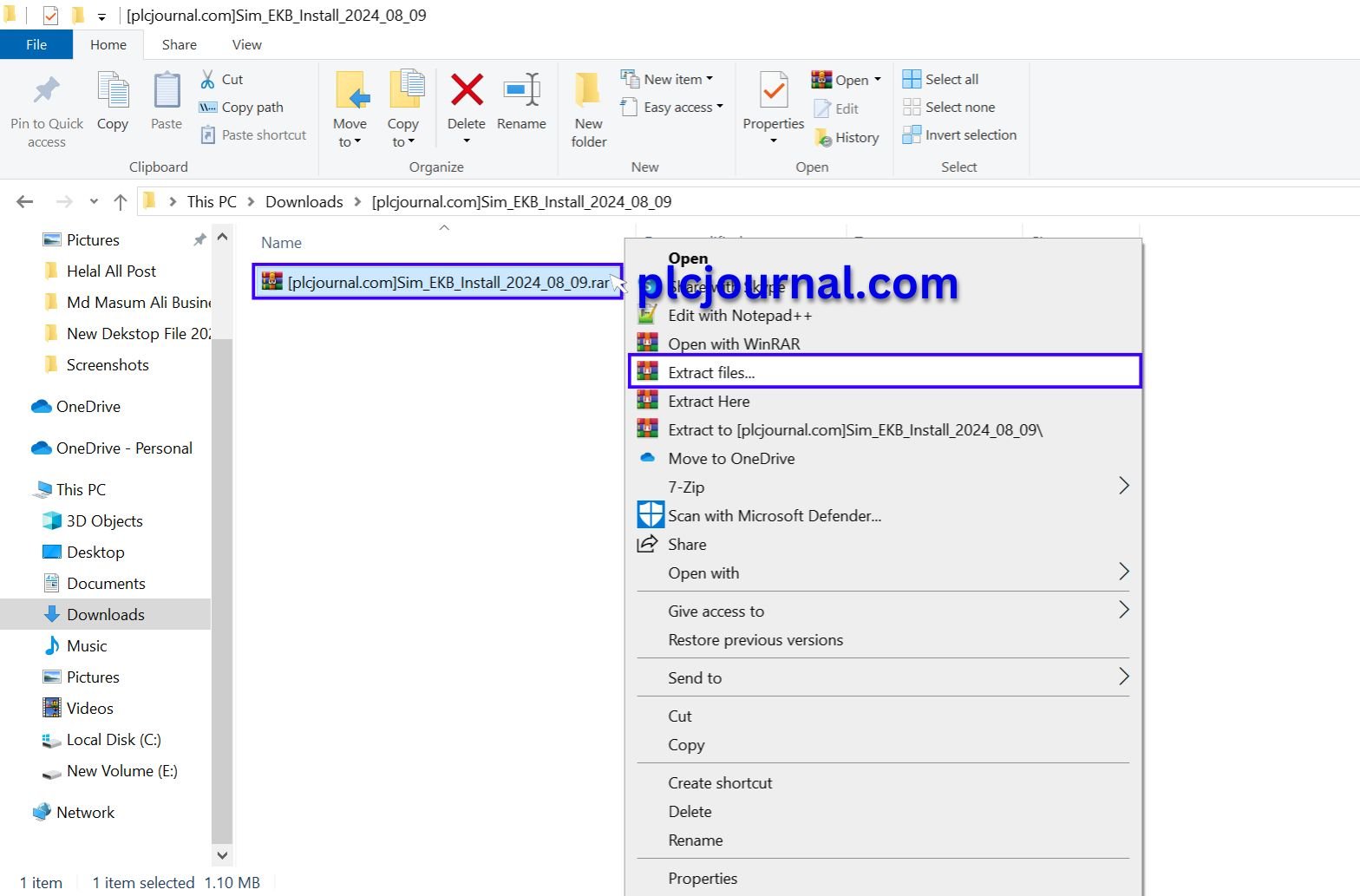Screen dimensions: 1360x896
Task: Switch to the Share ribbon tab
Action: tap(180, 45)
